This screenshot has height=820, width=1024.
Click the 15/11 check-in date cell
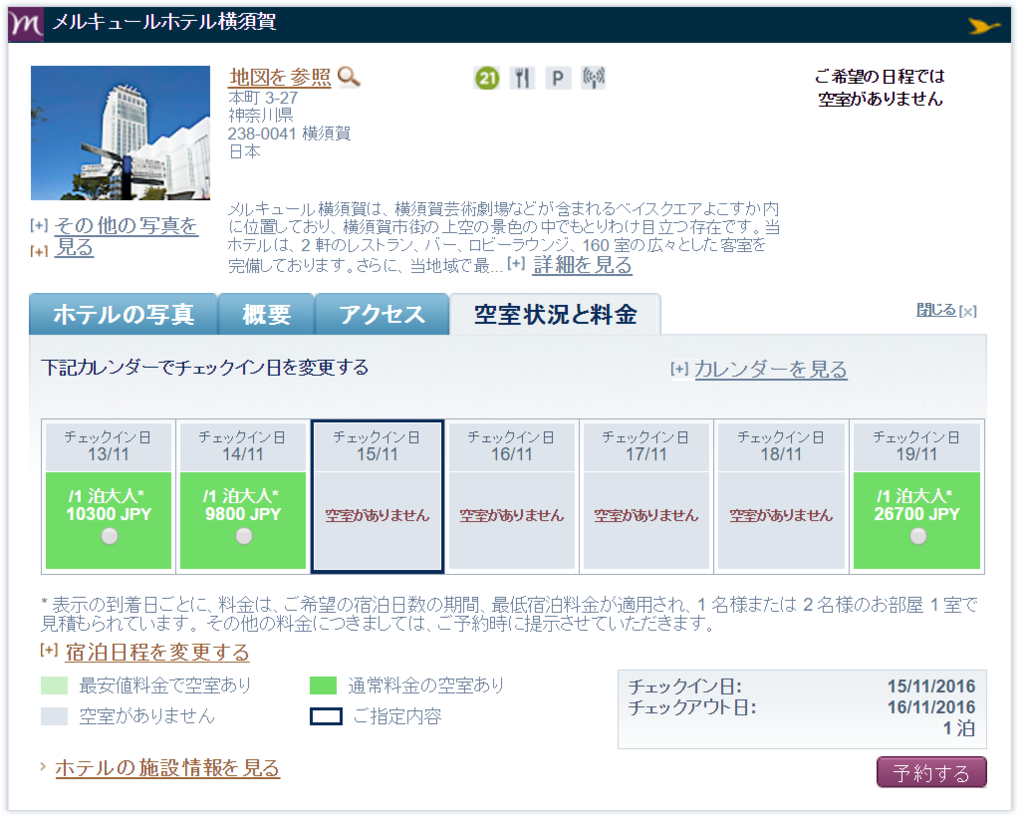point(377,497)
